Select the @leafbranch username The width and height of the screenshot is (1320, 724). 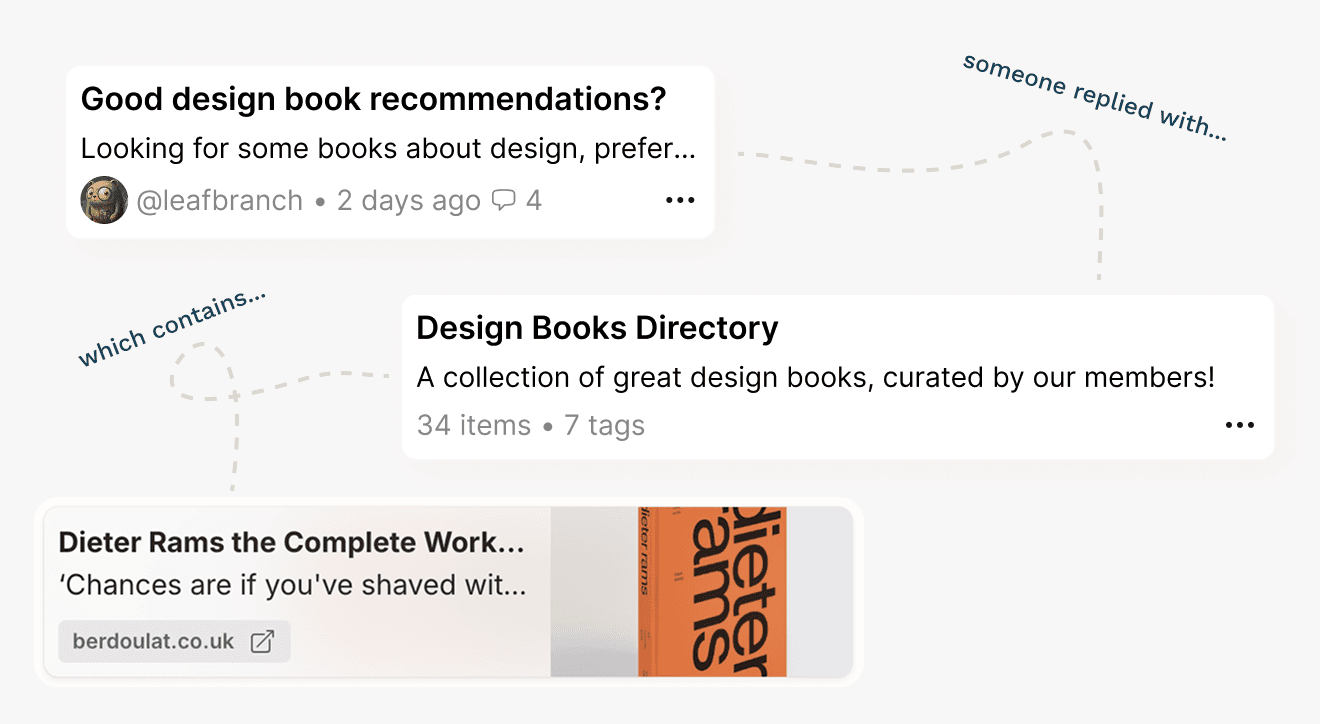click(x=219, y=201)
